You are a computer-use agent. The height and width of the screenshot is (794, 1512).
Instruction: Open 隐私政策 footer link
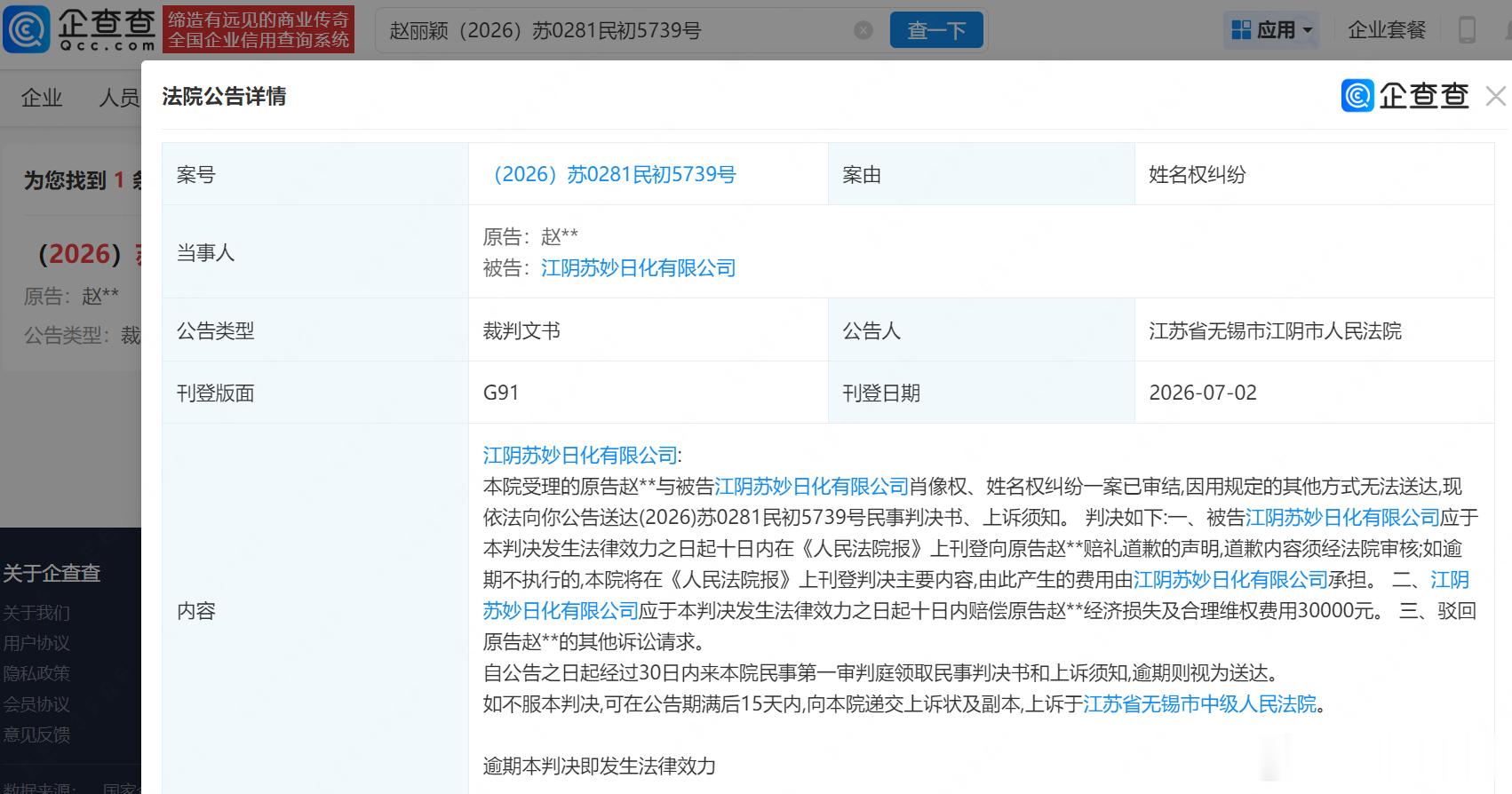coord(36,673)
